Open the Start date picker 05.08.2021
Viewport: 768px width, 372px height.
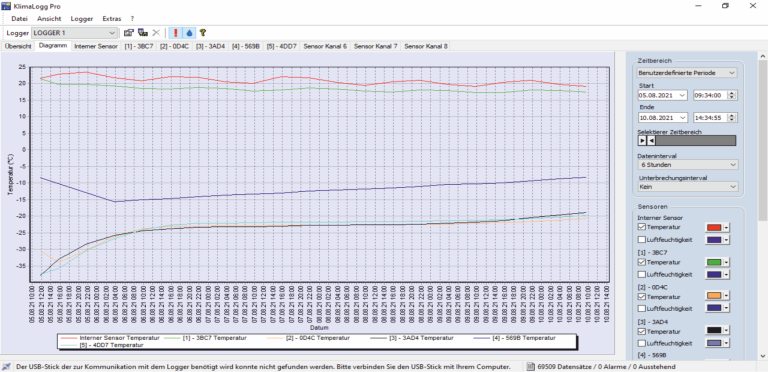point(662,95)
